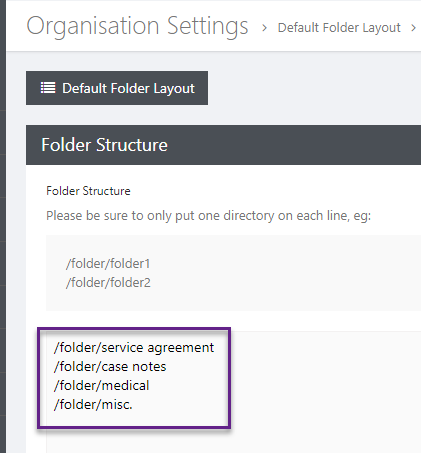This screenshot has height=453, width=421.
Task: Place cursor in the /folder/service agreement line
Action: [134, 348]
